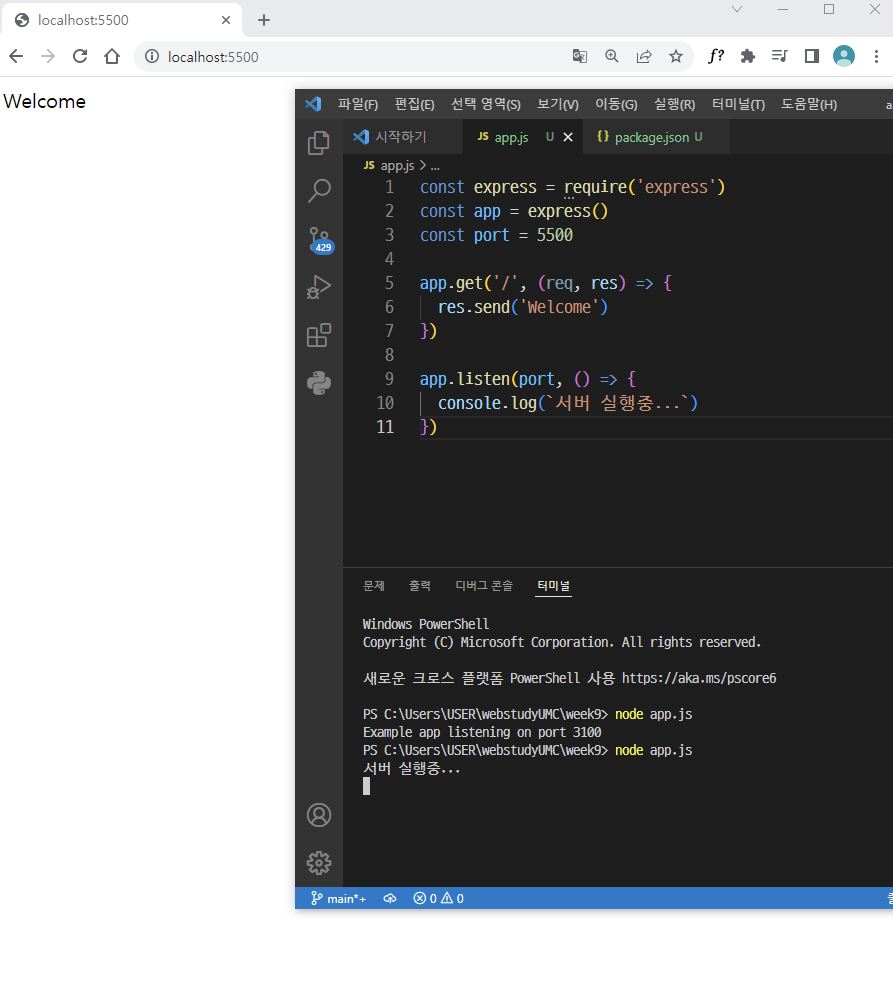View site information icon in address bar

pyautogui.click(x=151, y=57)
